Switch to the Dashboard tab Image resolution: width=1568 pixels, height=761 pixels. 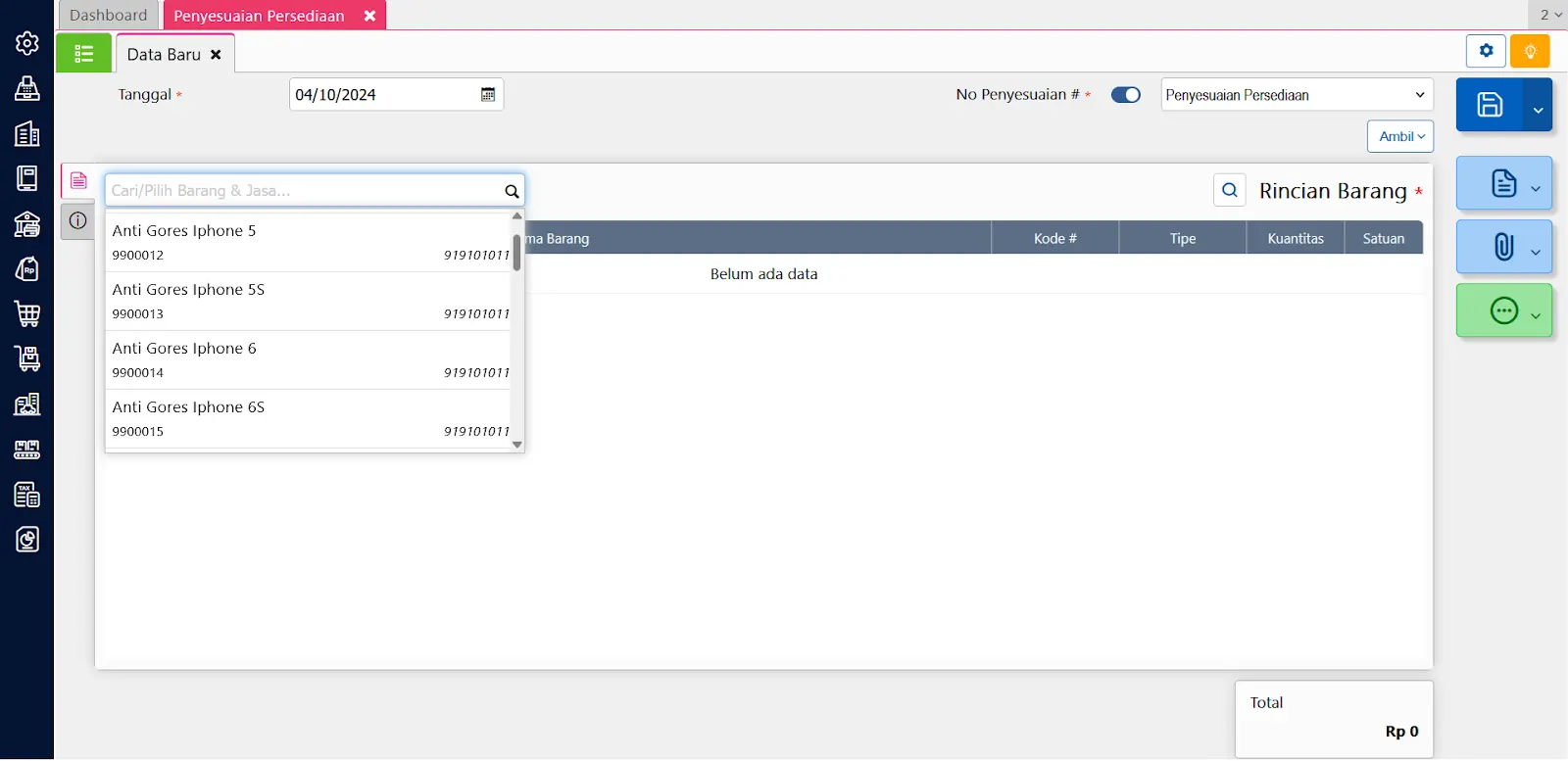[108, 16]
